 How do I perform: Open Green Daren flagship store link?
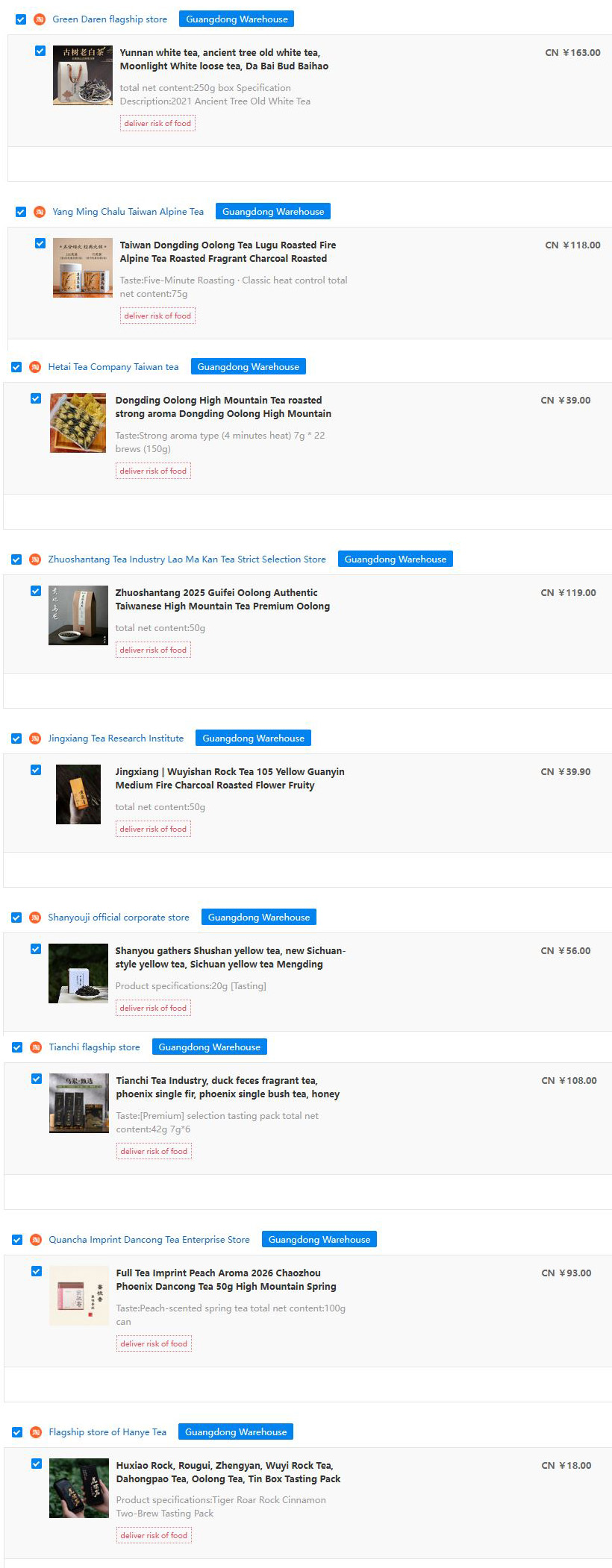pos(110,19)
